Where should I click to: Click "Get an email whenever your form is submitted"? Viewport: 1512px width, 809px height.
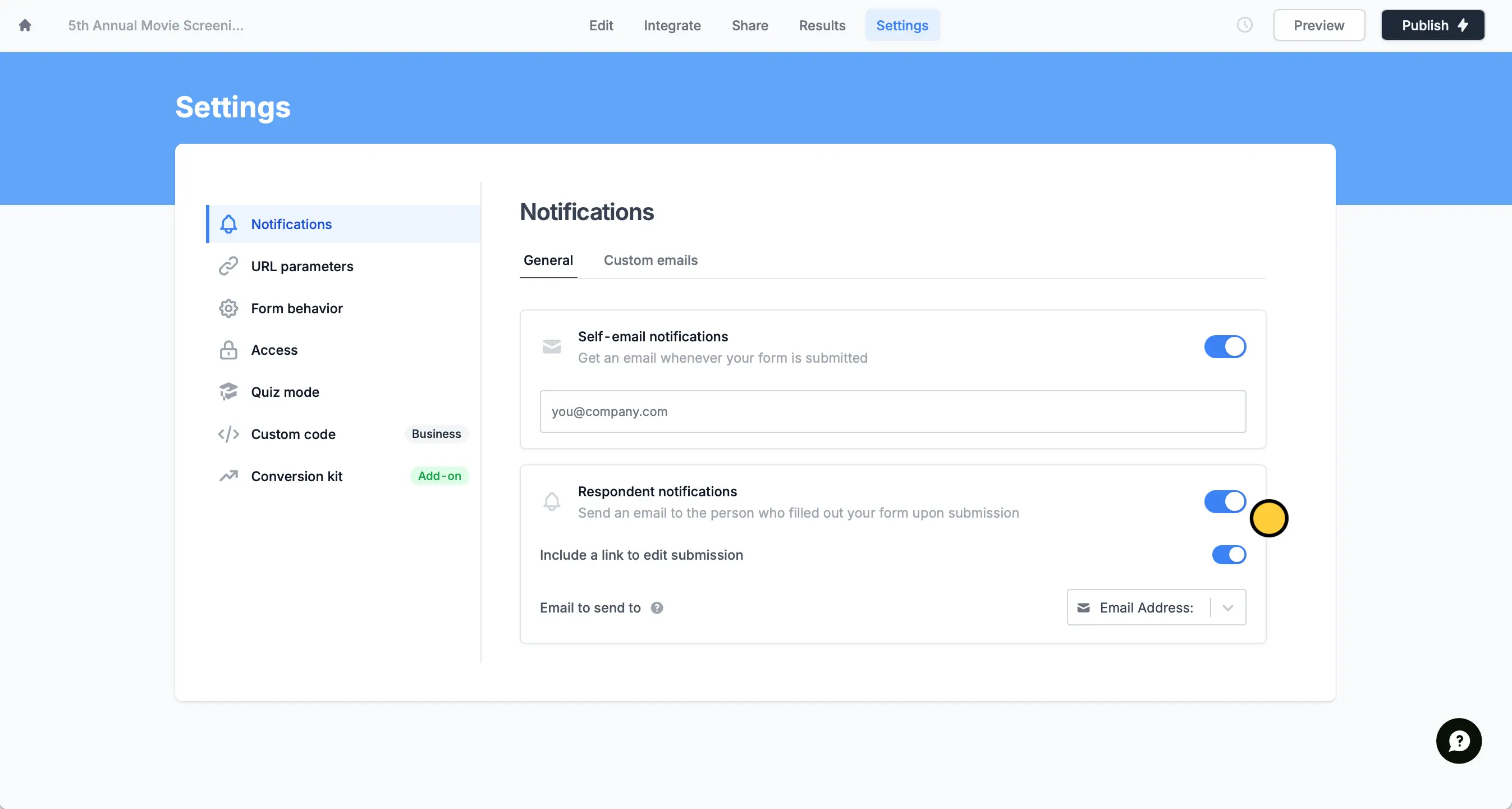point(722,358)
